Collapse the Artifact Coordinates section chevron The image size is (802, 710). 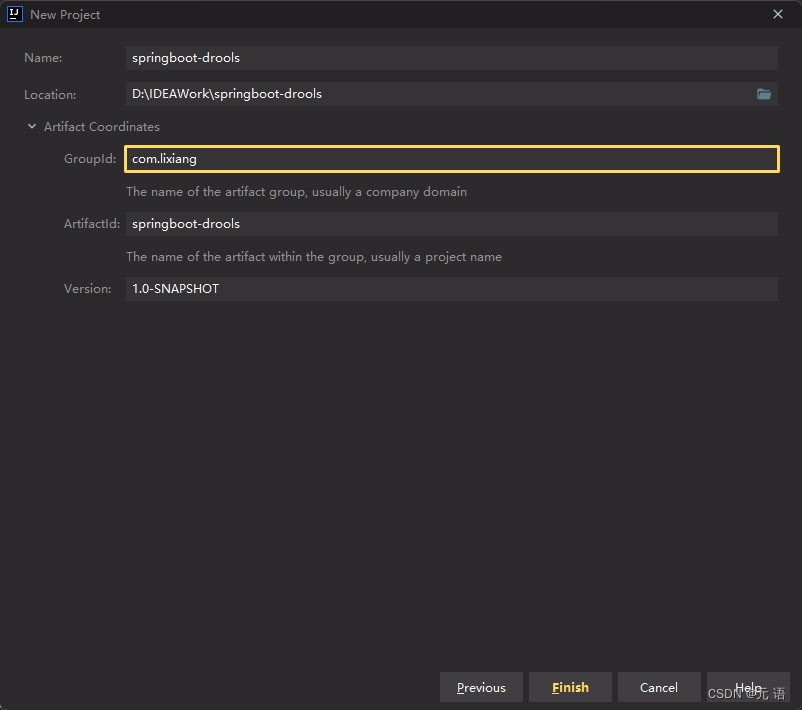[x=32, y=127]
